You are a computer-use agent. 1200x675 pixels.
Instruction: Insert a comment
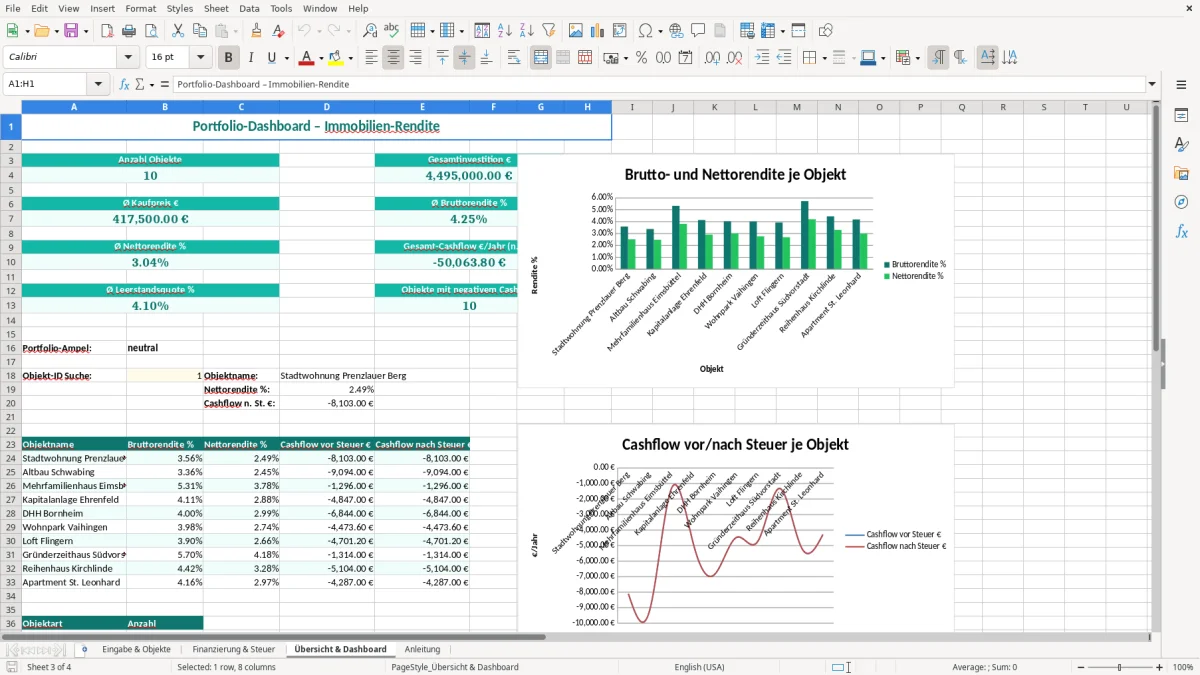(x=698, y=31)
